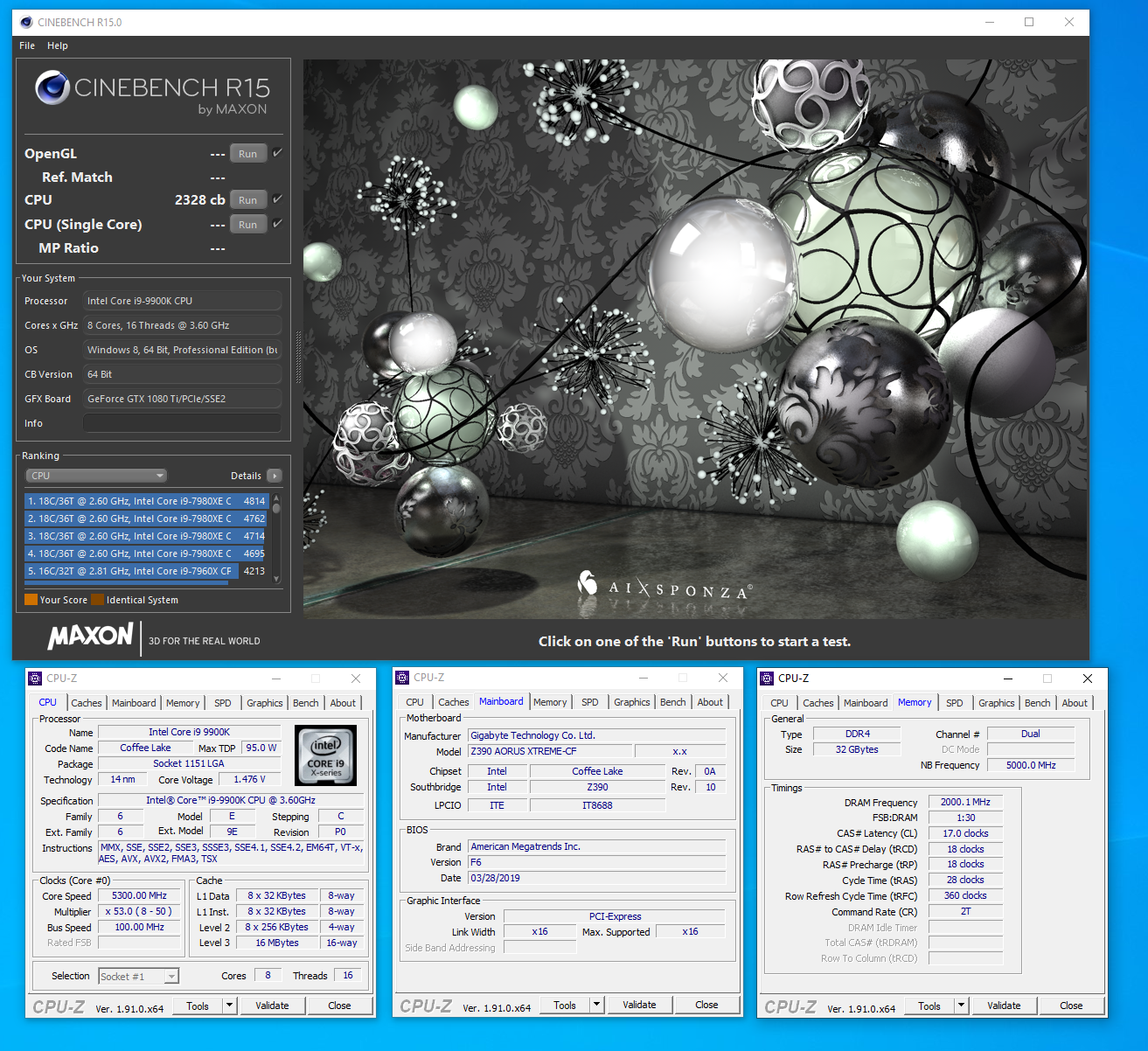Click the Cinebench logo icon
Image resolution: width=1148 pixels, height=1051 pixels.
coord(52,87)
